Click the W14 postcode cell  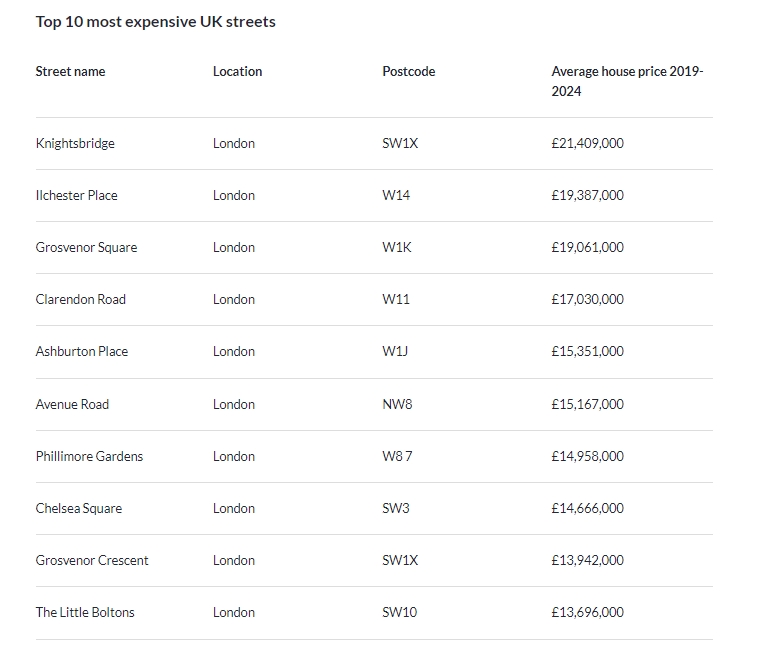pyautogui.click(x=396, y=195)
